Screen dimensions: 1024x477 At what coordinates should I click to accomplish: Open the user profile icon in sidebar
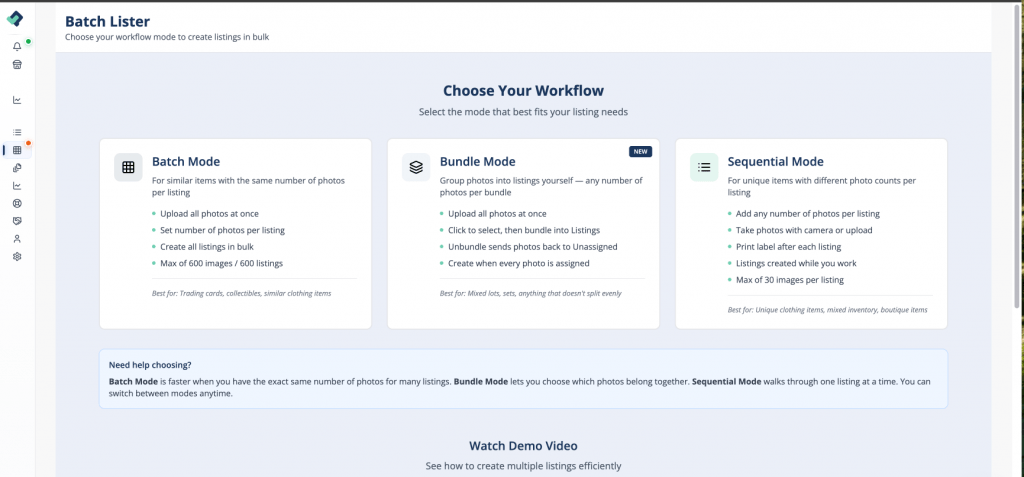[17, 238]
